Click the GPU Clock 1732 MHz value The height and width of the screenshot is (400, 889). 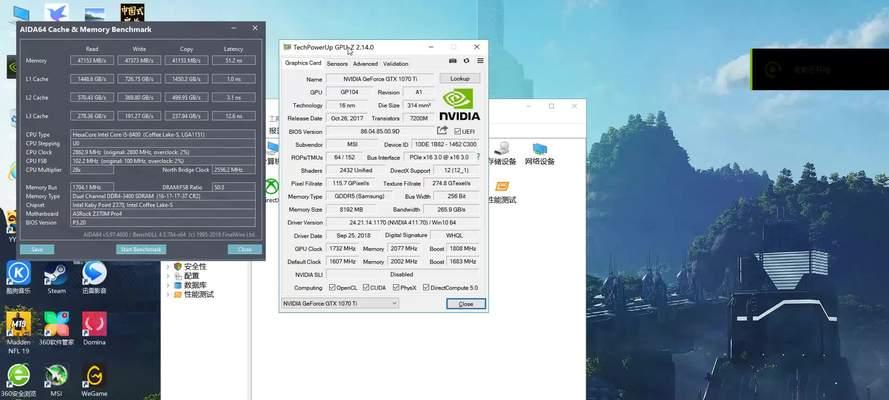342,249
